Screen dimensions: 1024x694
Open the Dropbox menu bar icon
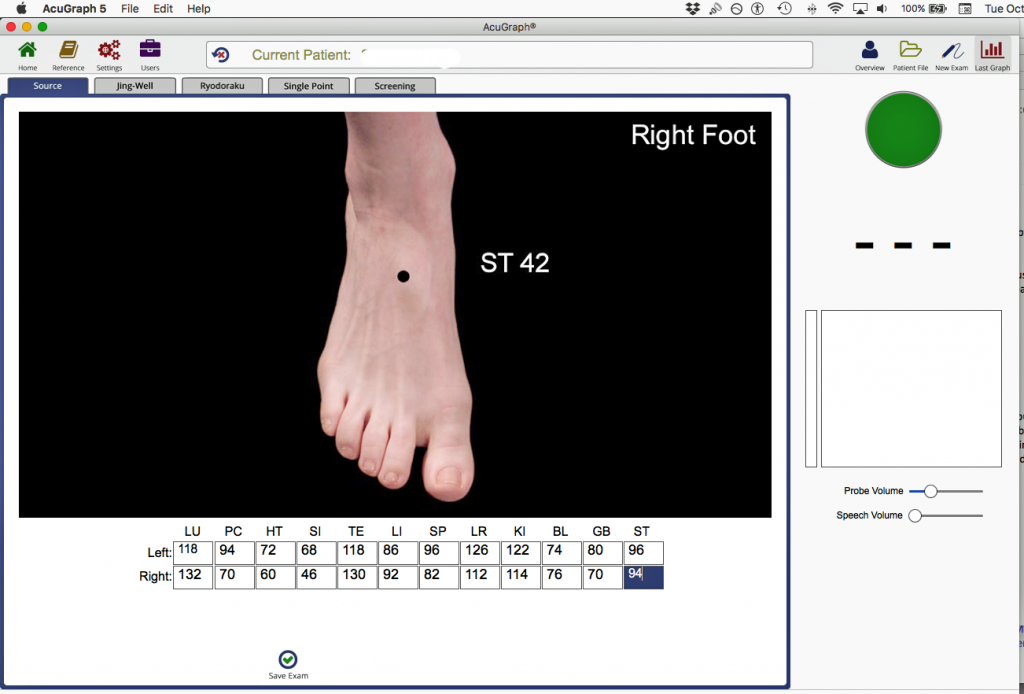tap(693, 8)
